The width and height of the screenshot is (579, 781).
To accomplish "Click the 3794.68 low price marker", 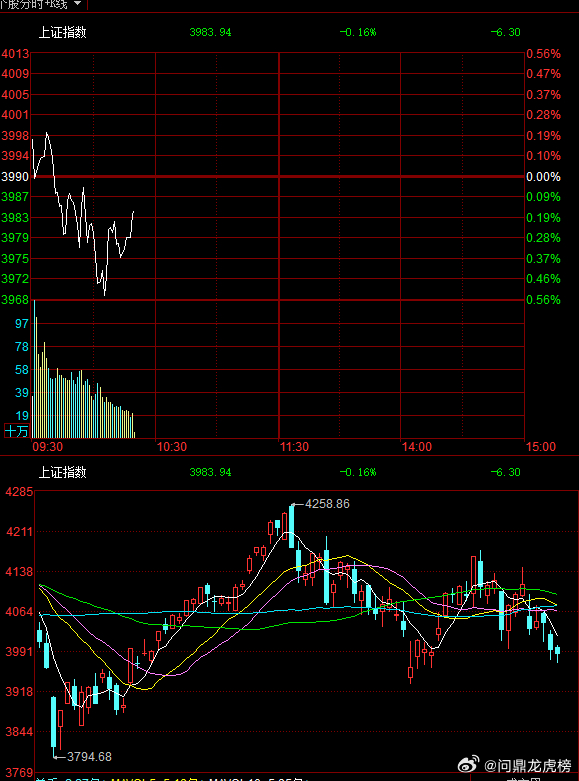I will pyautogui.click(x=89, y=757).
